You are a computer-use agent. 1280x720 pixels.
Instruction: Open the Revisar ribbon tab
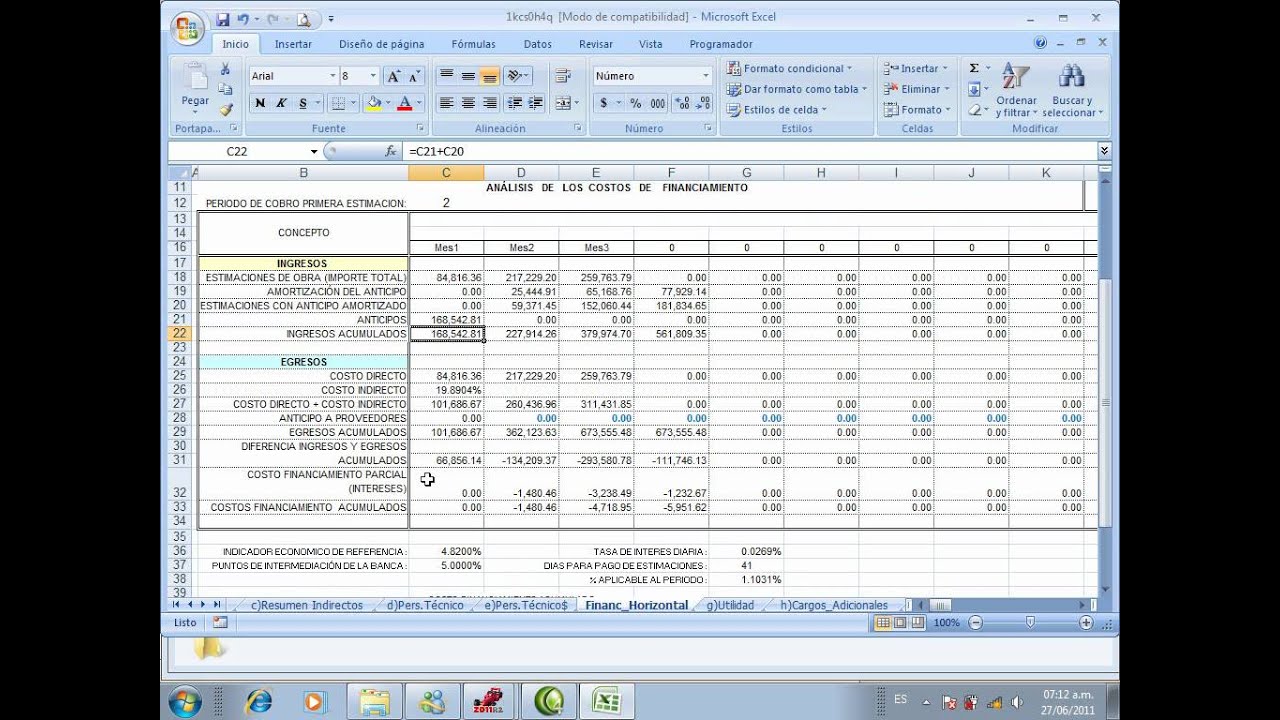[x=596, y=44]
